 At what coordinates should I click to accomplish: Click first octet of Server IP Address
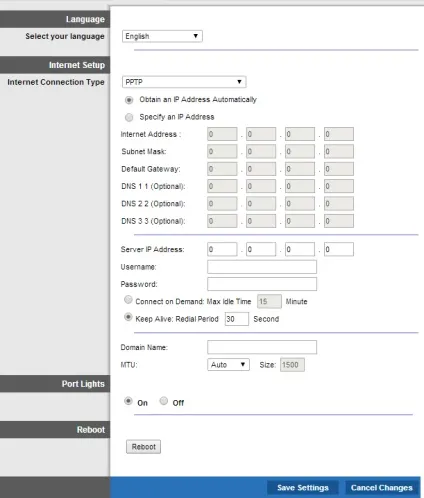pyautogui.click(x=222, y=249)
